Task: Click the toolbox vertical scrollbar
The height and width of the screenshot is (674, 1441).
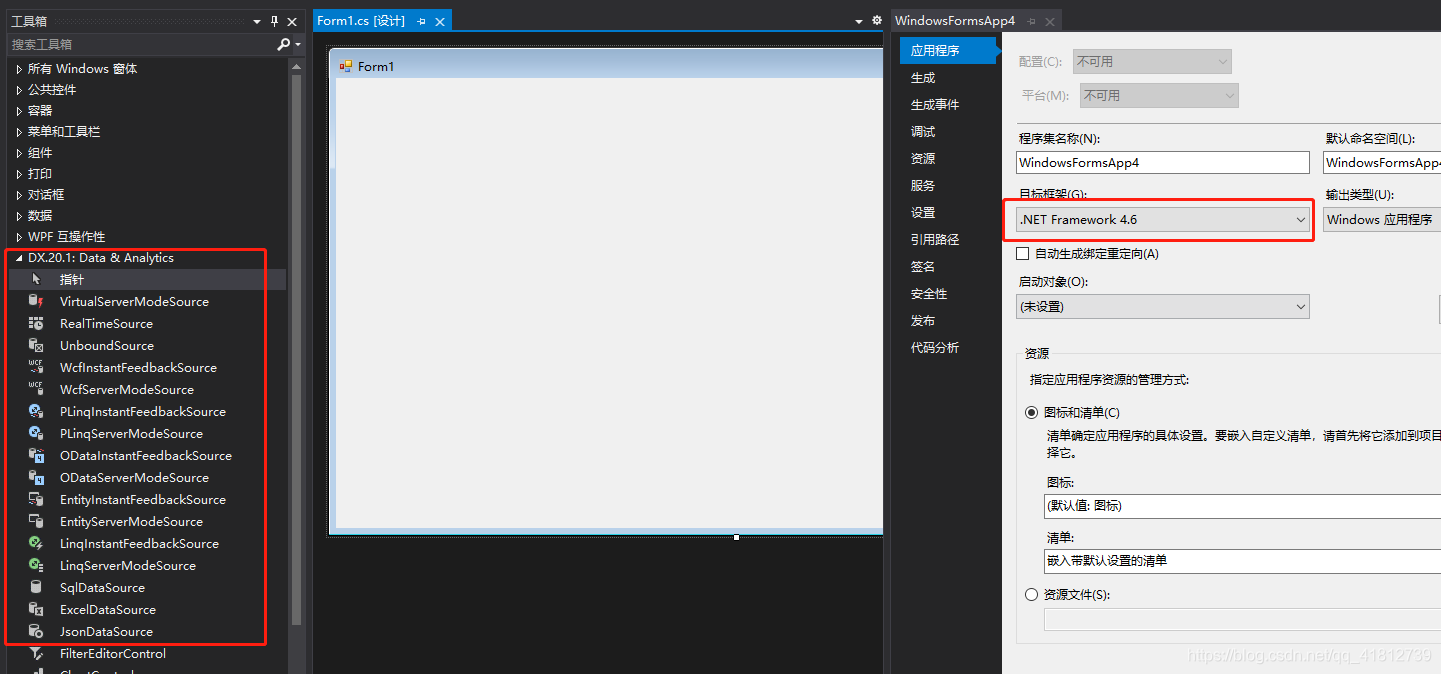Action: pyautogui.click(x=296, y=350)
